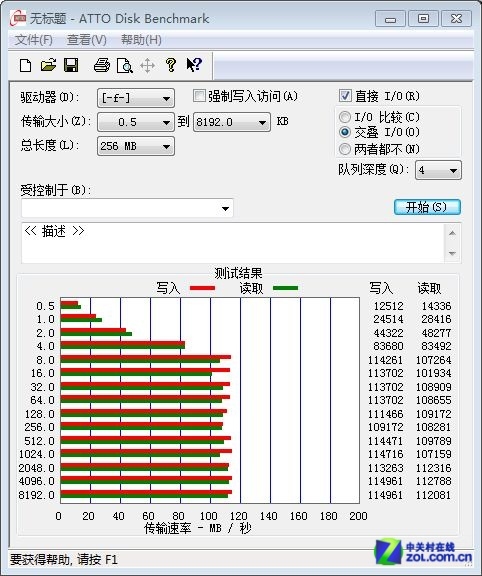The height and width of the screenshot is (576, 482).
Task: Enable the 强制写入访问 checkbox
Action: [x=199, y=96]
